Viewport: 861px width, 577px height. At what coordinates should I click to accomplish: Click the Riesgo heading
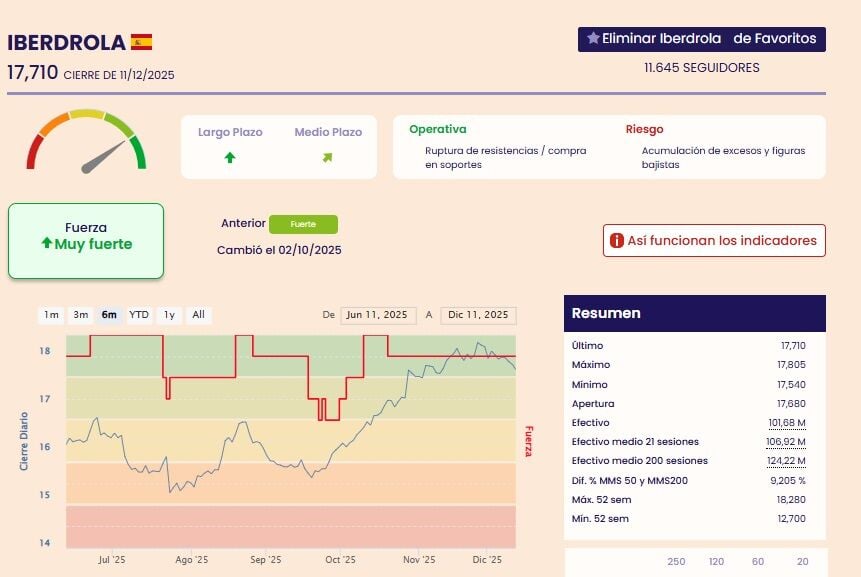[x=644, y=129]
